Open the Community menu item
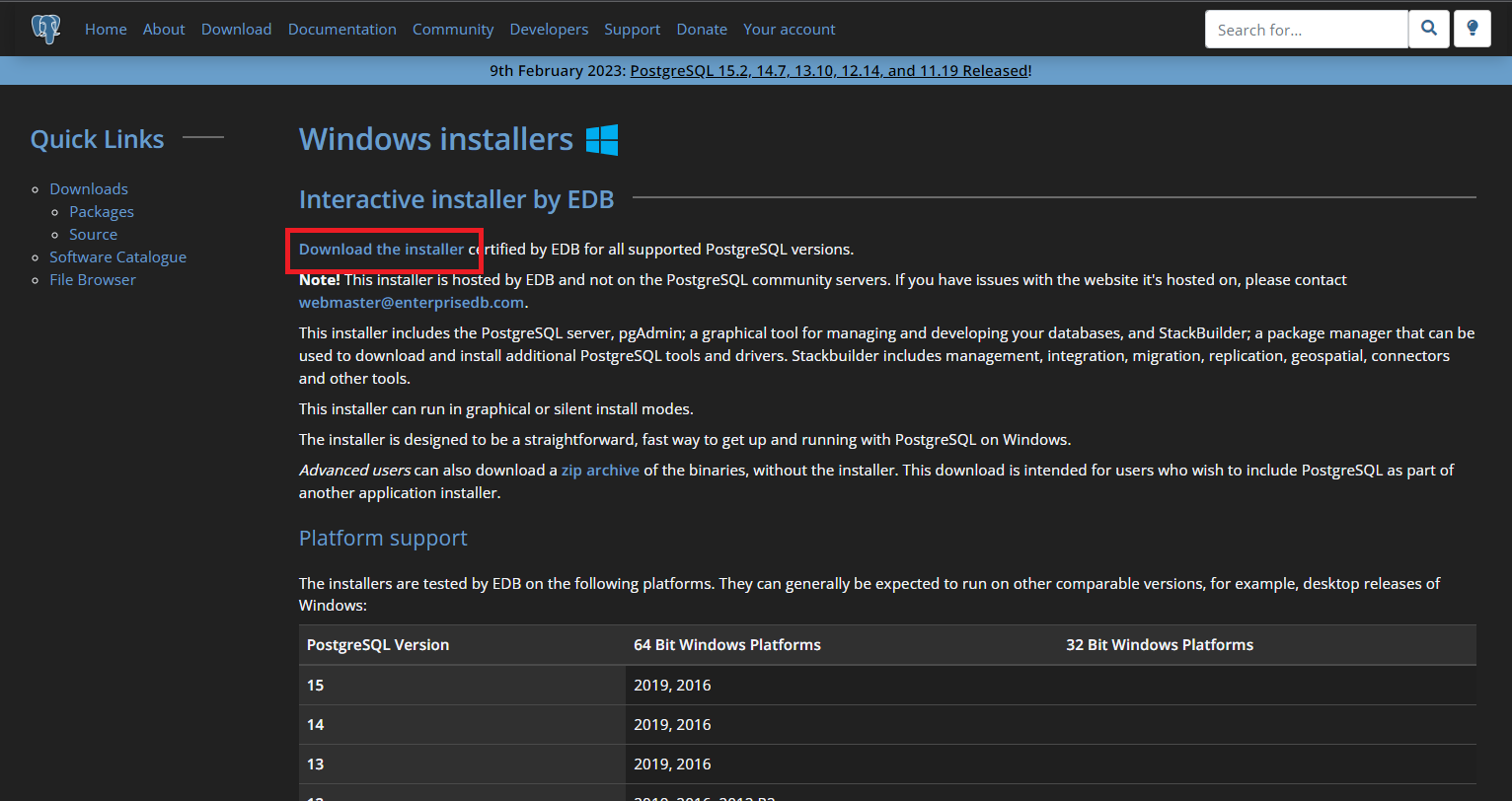 point(453,29)
